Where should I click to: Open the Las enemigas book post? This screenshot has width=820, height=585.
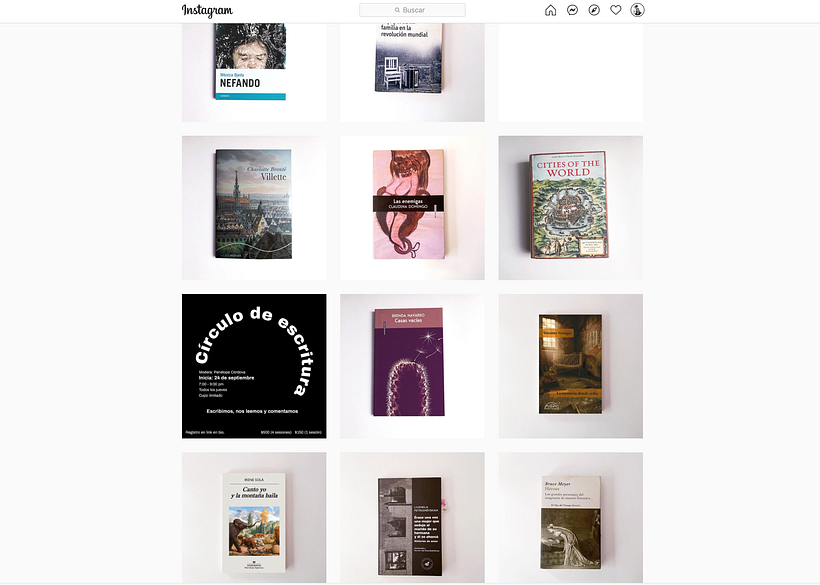pyautogui.click(x=412, y=208)
